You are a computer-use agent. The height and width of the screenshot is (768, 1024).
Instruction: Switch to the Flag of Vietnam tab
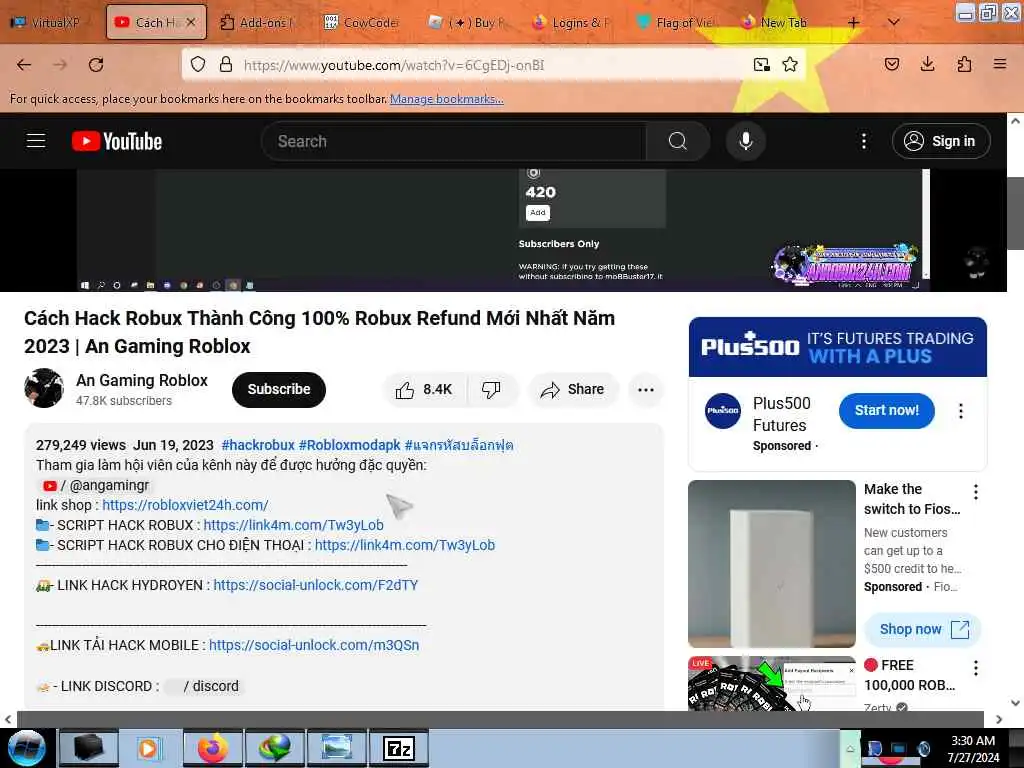point(677,22)
